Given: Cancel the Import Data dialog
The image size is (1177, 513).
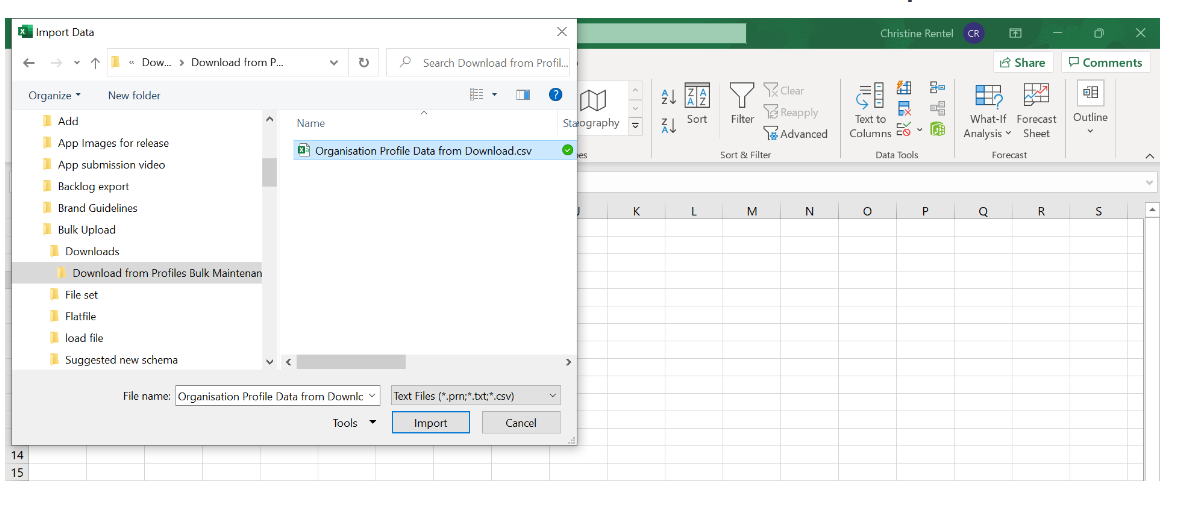Looking at the screenshot, I should 521,423.
